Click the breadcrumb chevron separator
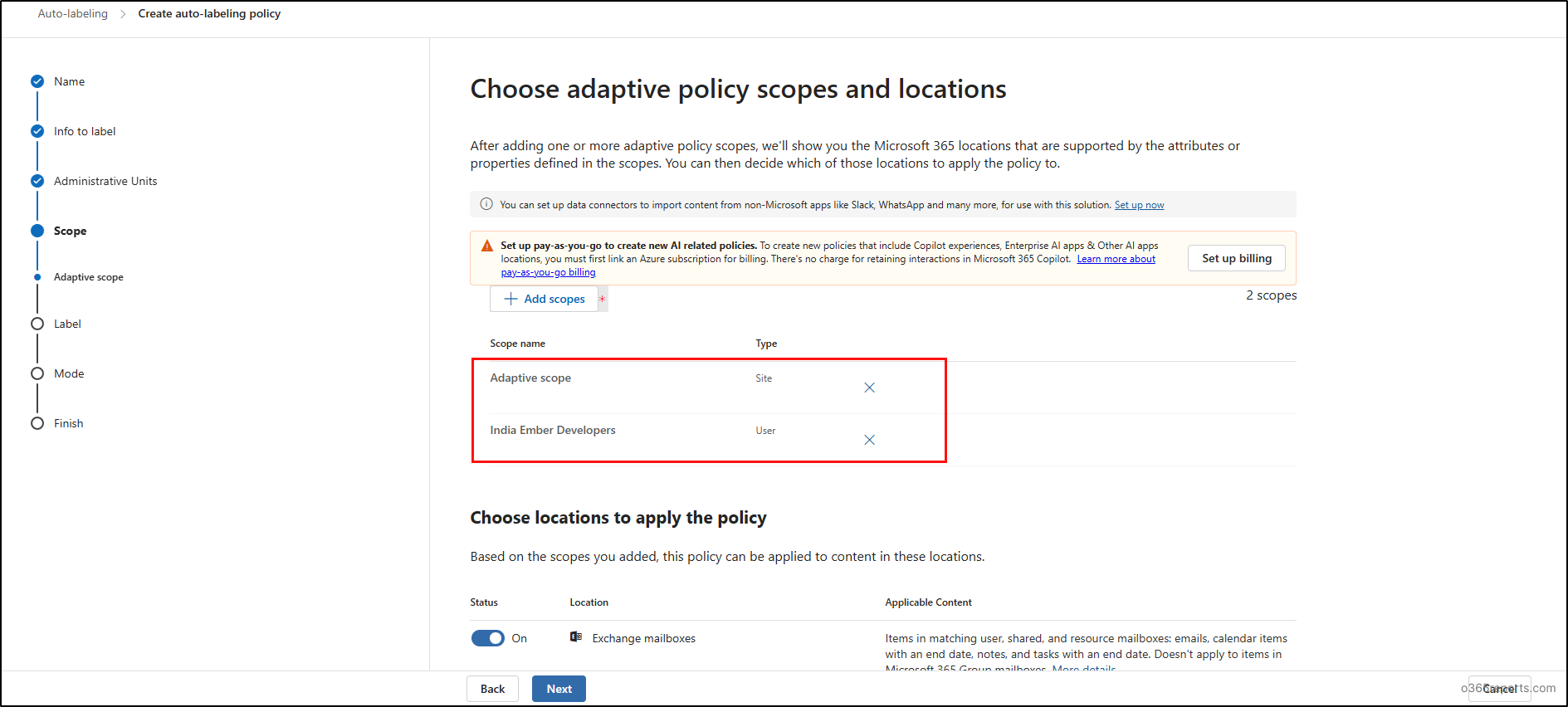 (123, 14)
